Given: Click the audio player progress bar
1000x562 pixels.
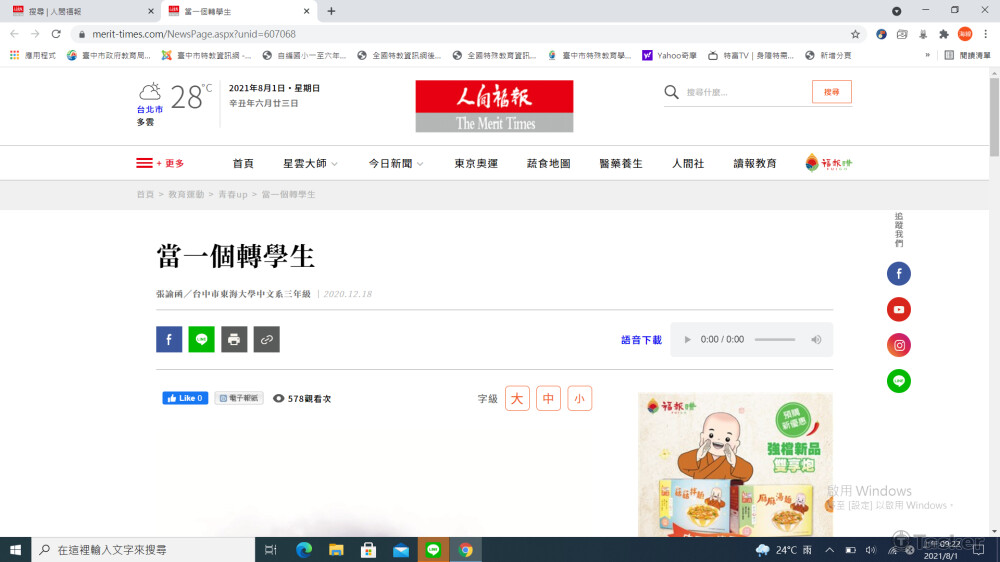Looking at the screenshot, I should click(x=774, y=340).
